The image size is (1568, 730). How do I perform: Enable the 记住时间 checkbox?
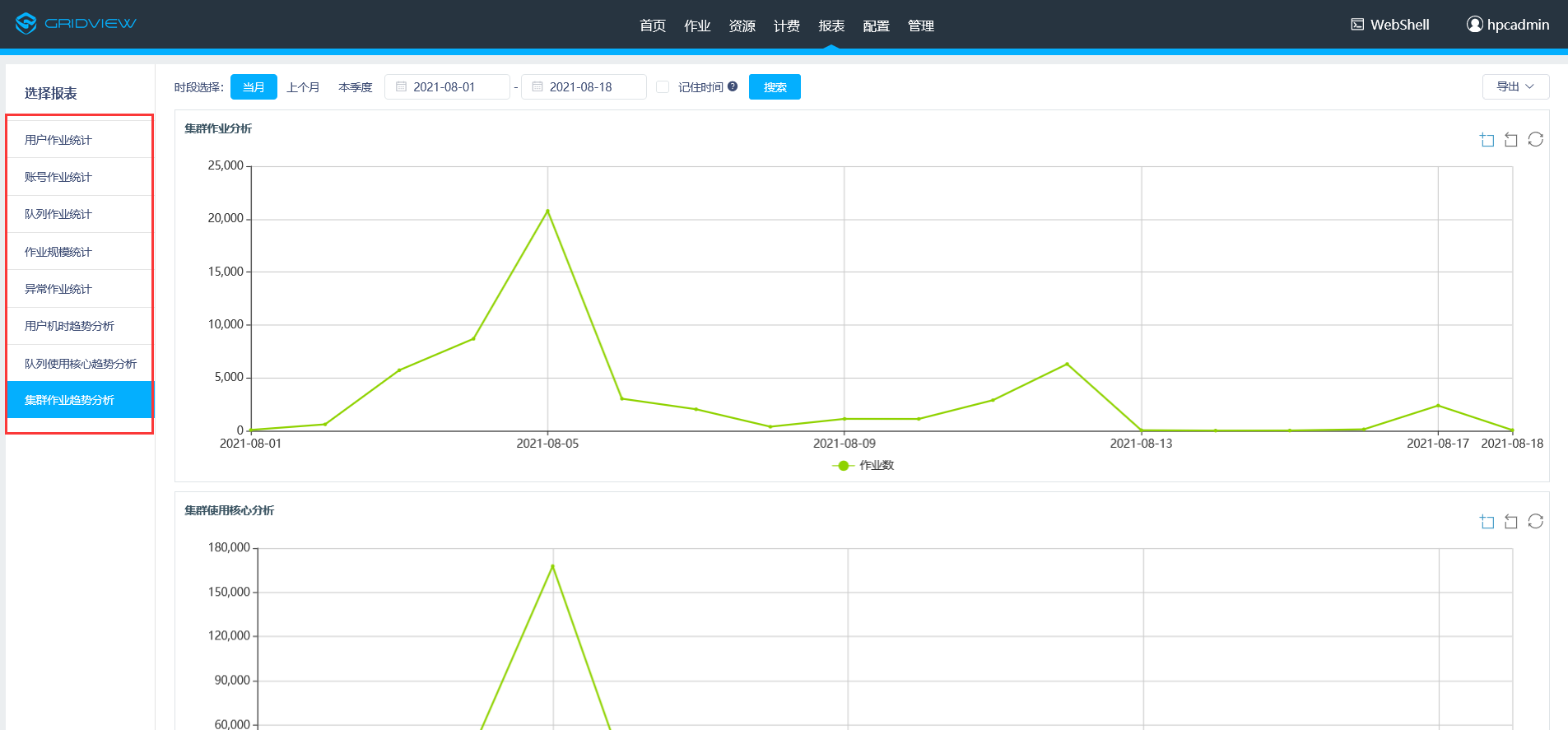click(663, 87)
